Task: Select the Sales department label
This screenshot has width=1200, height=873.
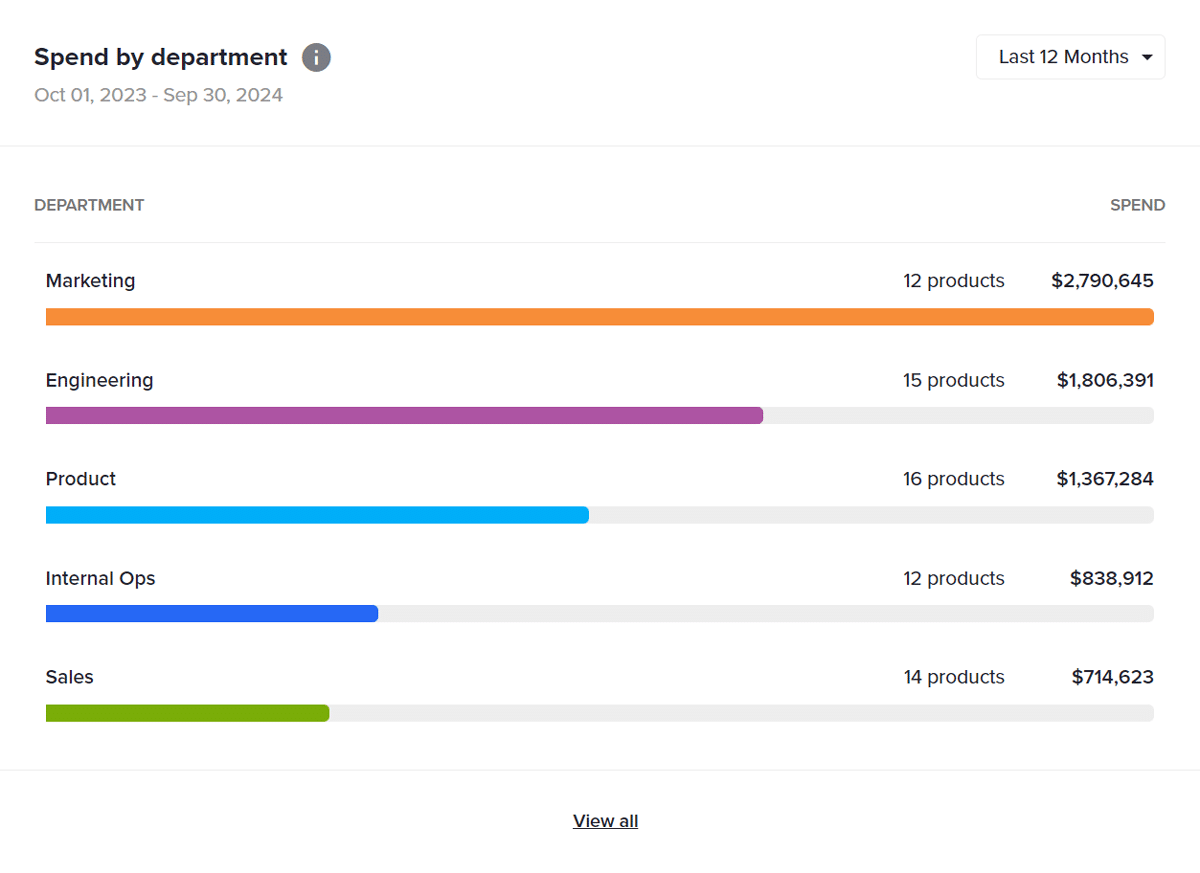Action: click(69, 677)
